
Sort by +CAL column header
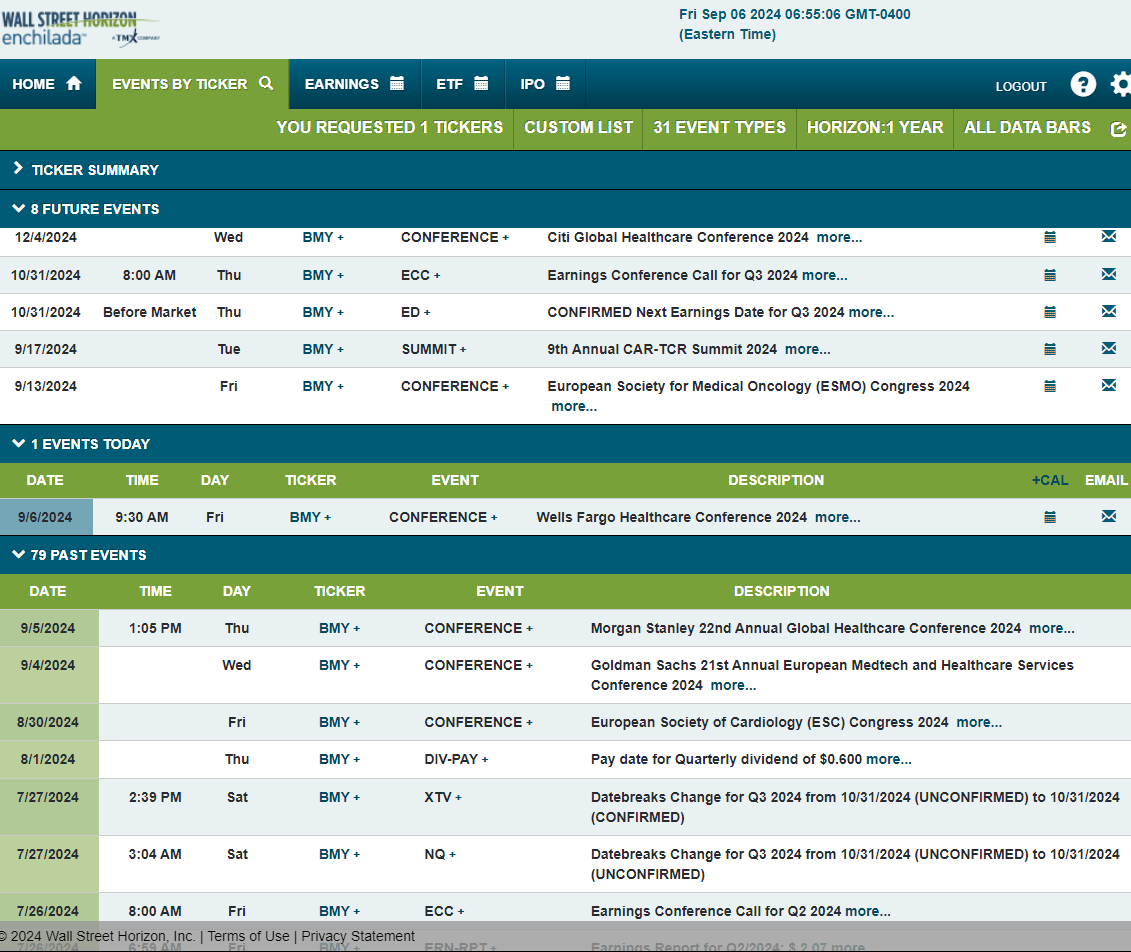tap(1050, 480)
